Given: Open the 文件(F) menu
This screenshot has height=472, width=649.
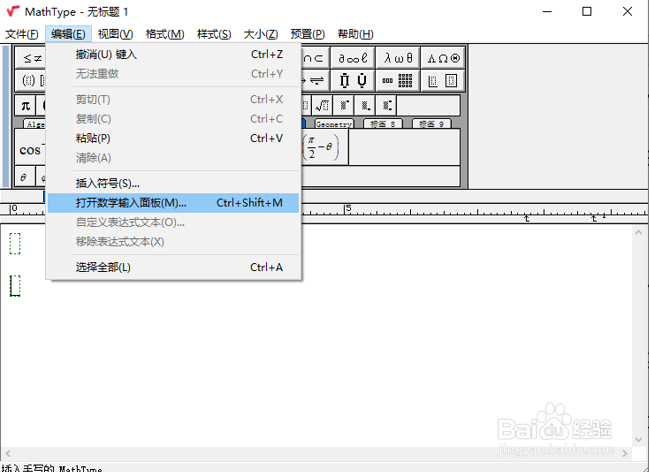Looking at the screenshot, I should click(x=22, y=34).
